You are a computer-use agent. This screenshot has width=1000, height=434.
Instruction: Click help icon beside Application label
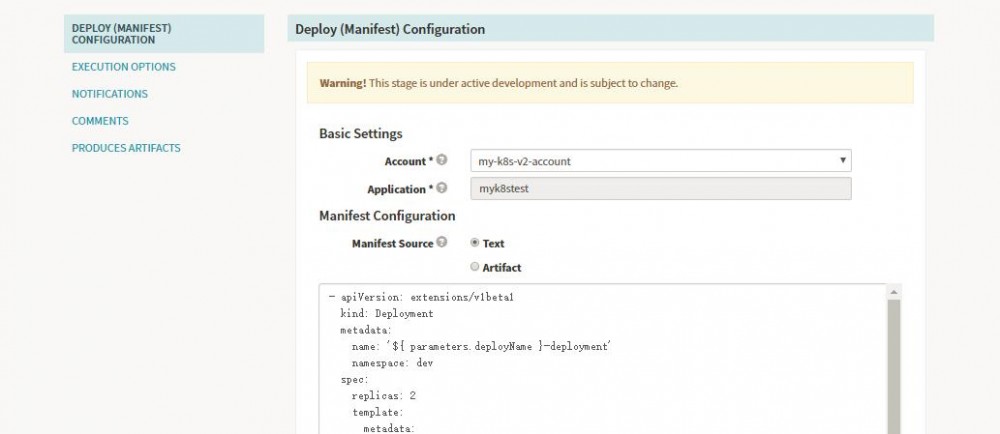pyautogui.click(x=442, y=188)
